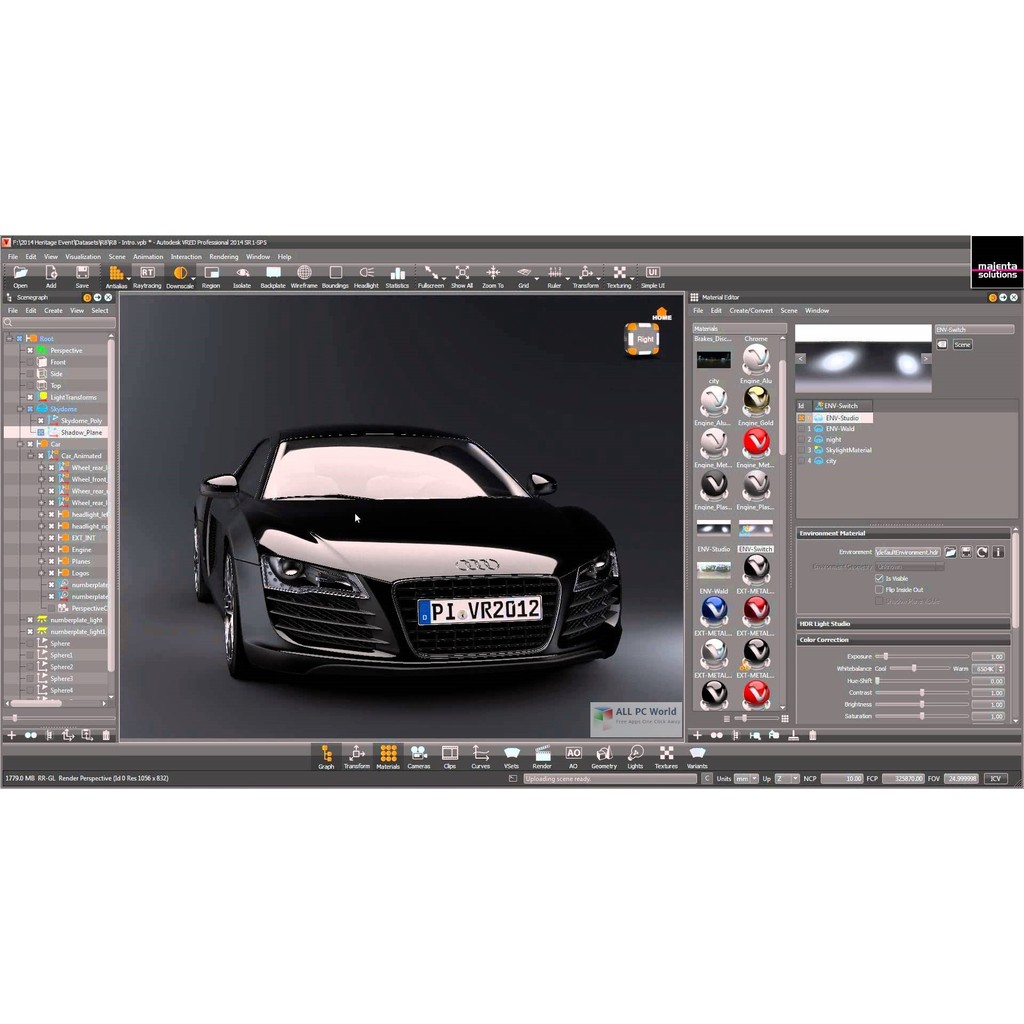Screen dimensions: 1024x1024
Task: Check the box for ENV-Wald environment
Action: point(801,428)
